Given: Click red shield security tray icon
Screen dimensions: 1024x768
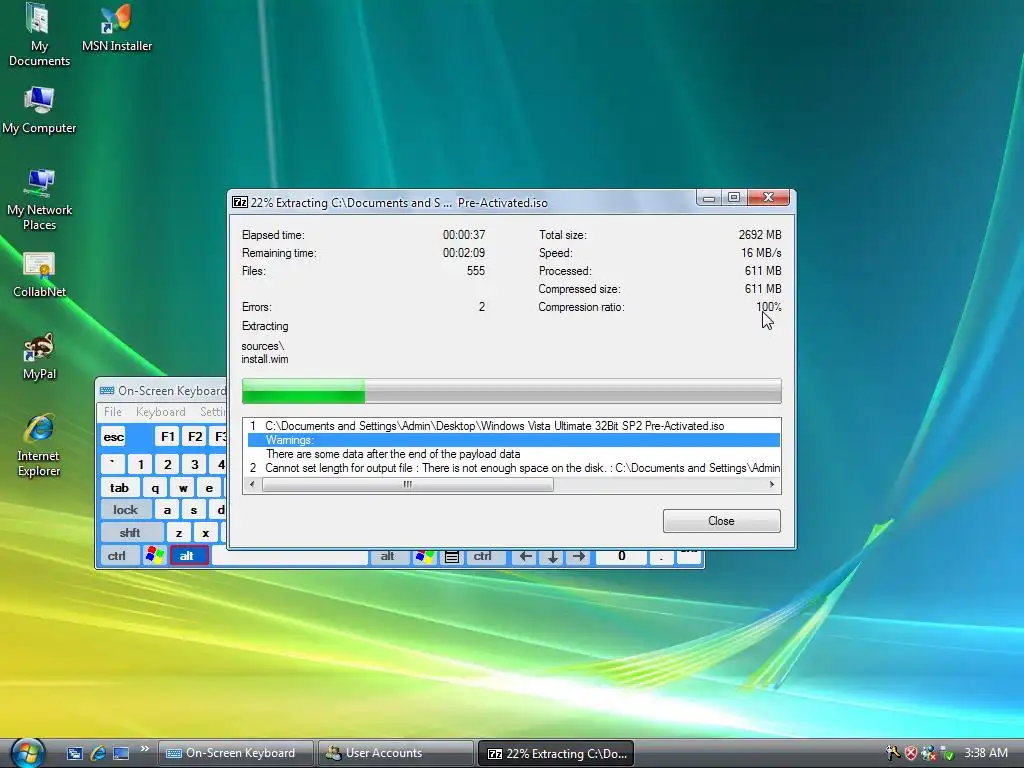Looking at the screenshot, I should coord(910,753).
